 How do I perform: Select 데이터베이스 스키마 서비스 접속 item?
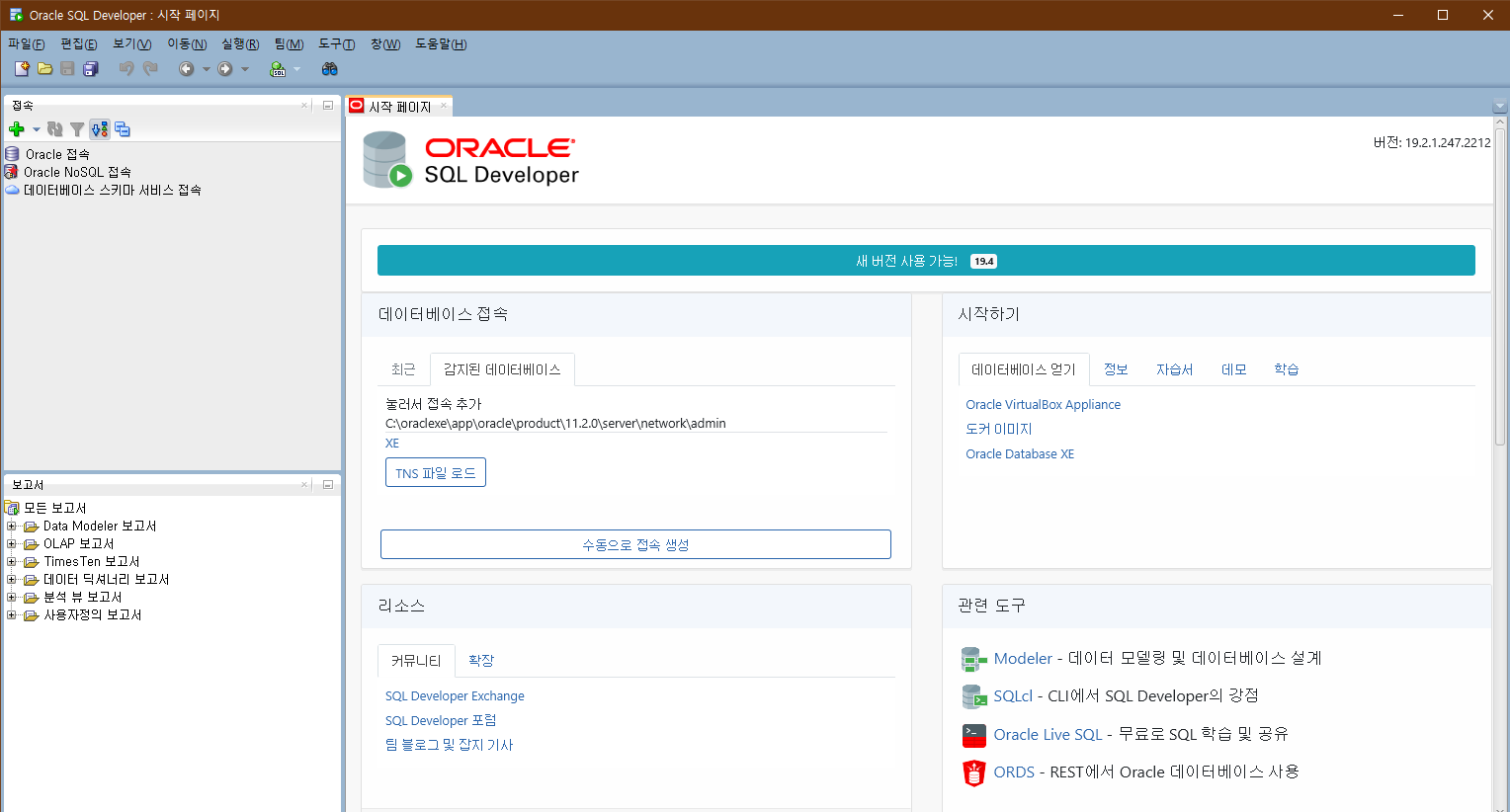point(113,190)
